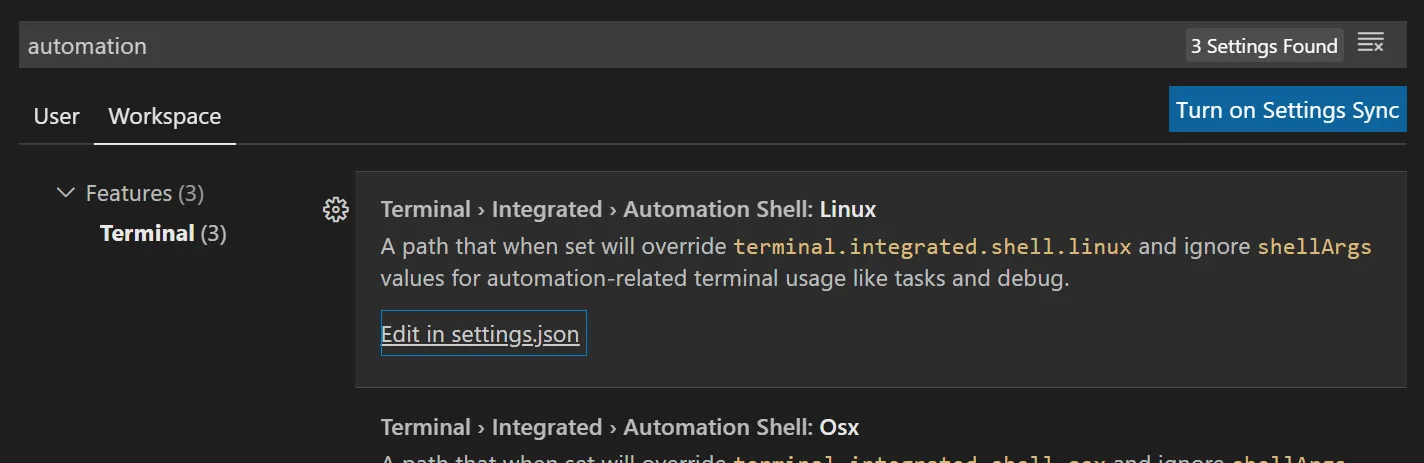Select the Workspace settings tab
1424x463 pixels.
pyautogui.click(x=164, y=117)
